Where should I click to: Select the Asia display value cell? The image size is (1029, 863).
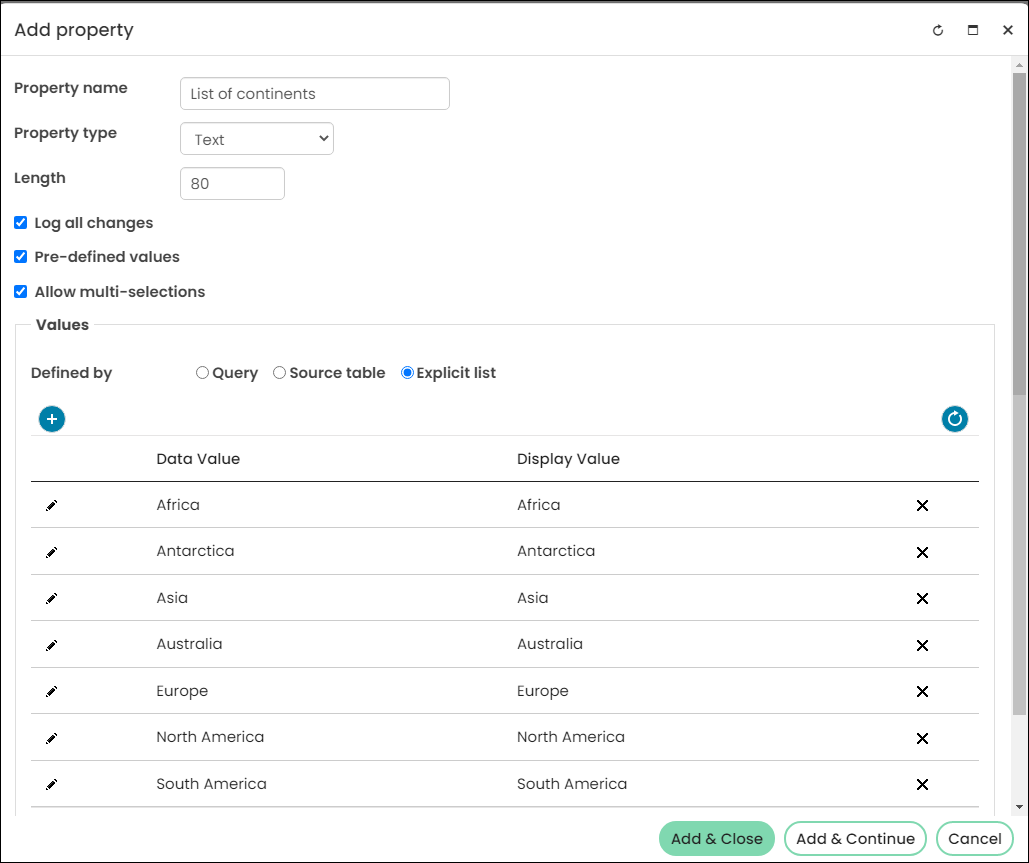(532, 598)
